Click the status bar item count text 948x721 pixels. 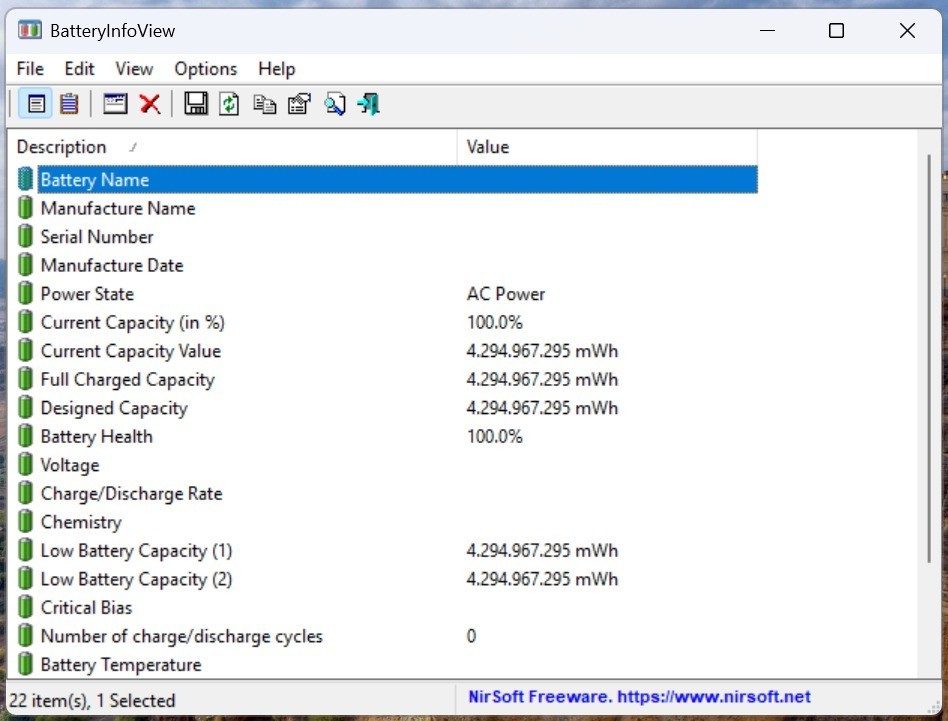tap(92, 700)
